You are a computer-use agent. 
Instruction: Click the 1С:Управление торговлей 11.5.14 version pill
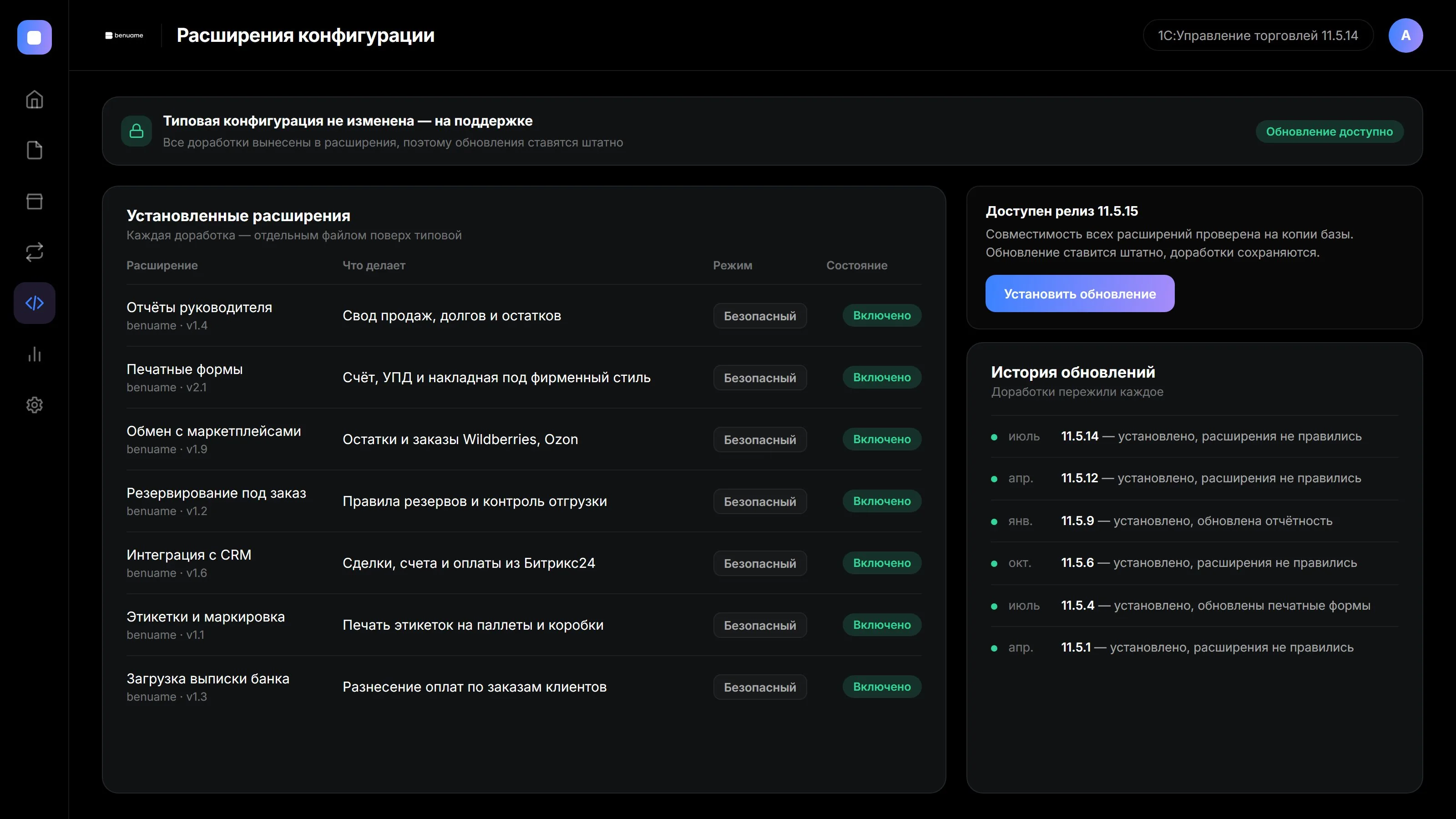click(x=1258, y=35)
